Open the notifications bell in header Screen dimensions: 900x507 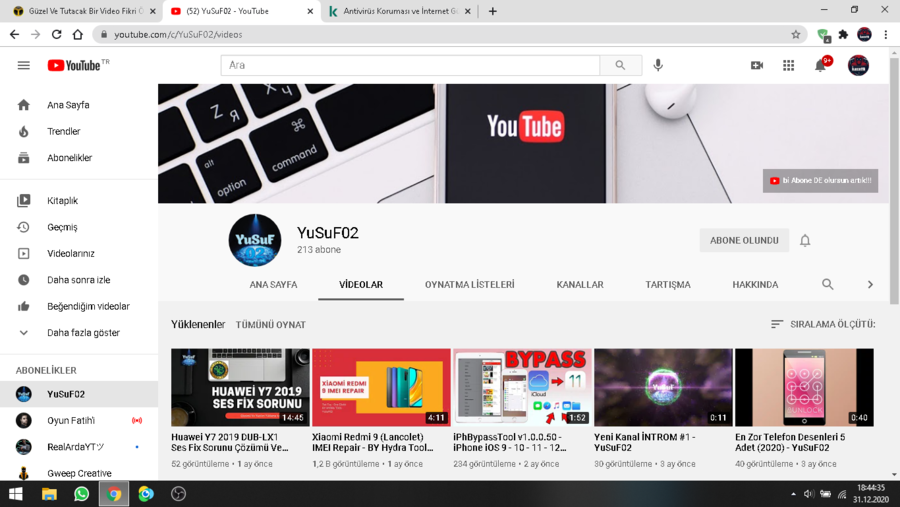tap(821, 65)
